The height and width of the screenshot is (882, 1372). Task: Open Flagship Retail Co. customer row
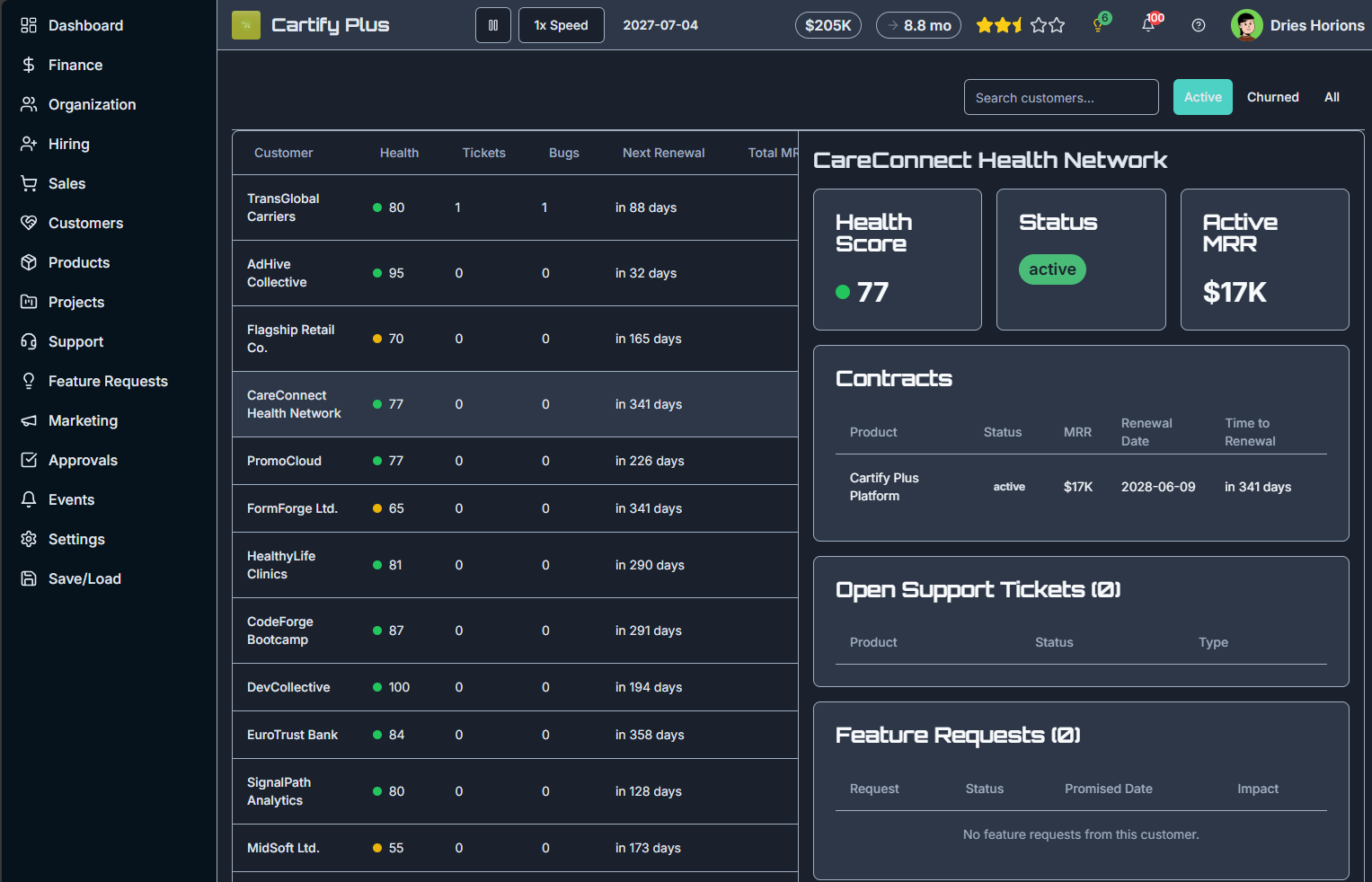515,339
